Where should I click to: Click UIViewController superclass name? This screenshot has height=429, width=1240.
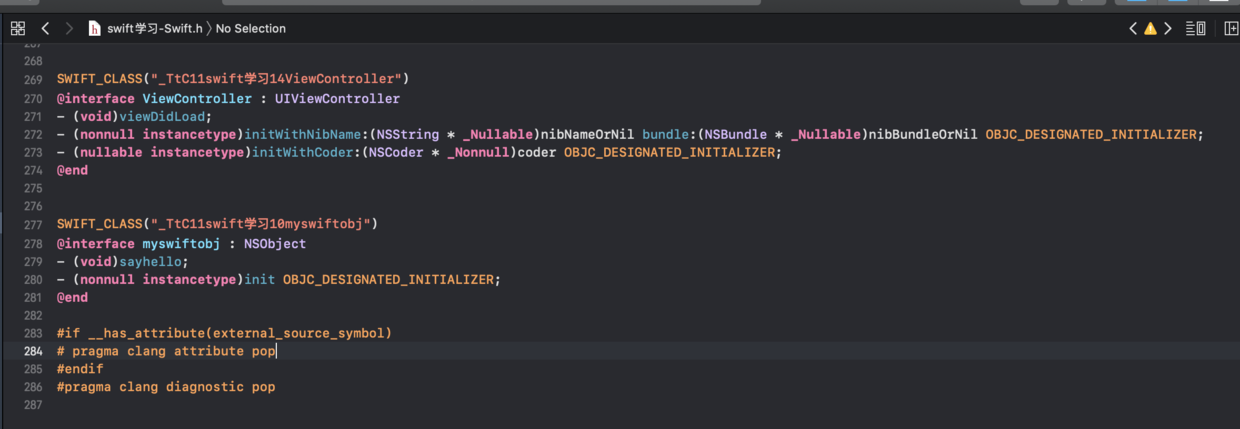[337, 99]
